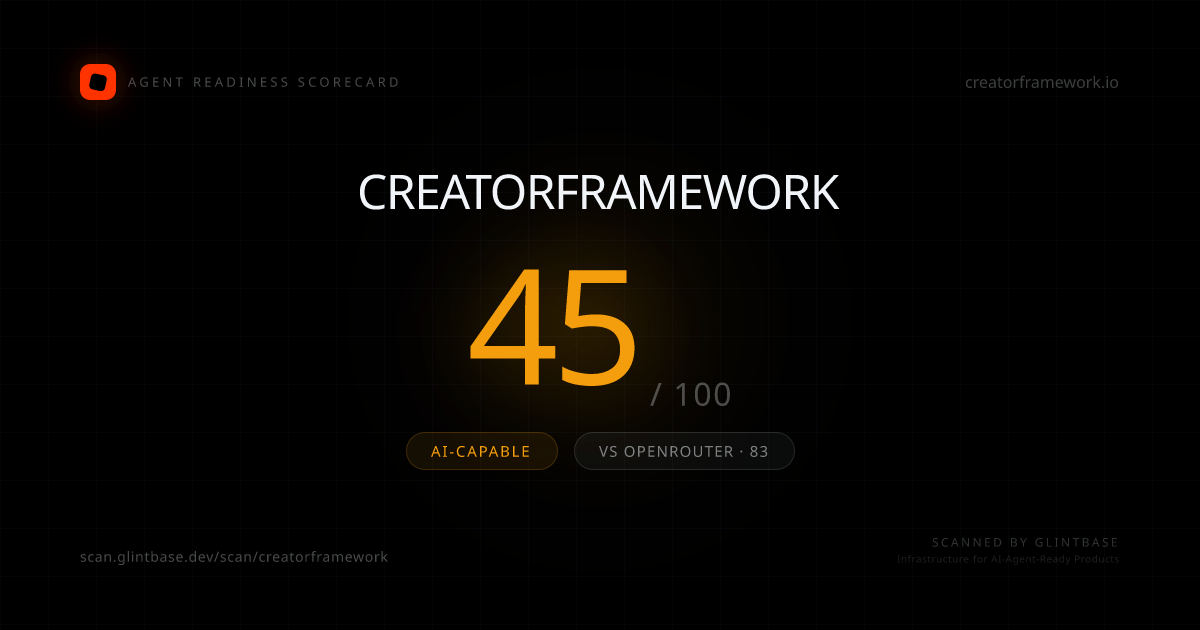Click the '/ 100' score denominator
Image resolution: width=1200 pixels, height=630 pixels.
click(x=691, y=395)
